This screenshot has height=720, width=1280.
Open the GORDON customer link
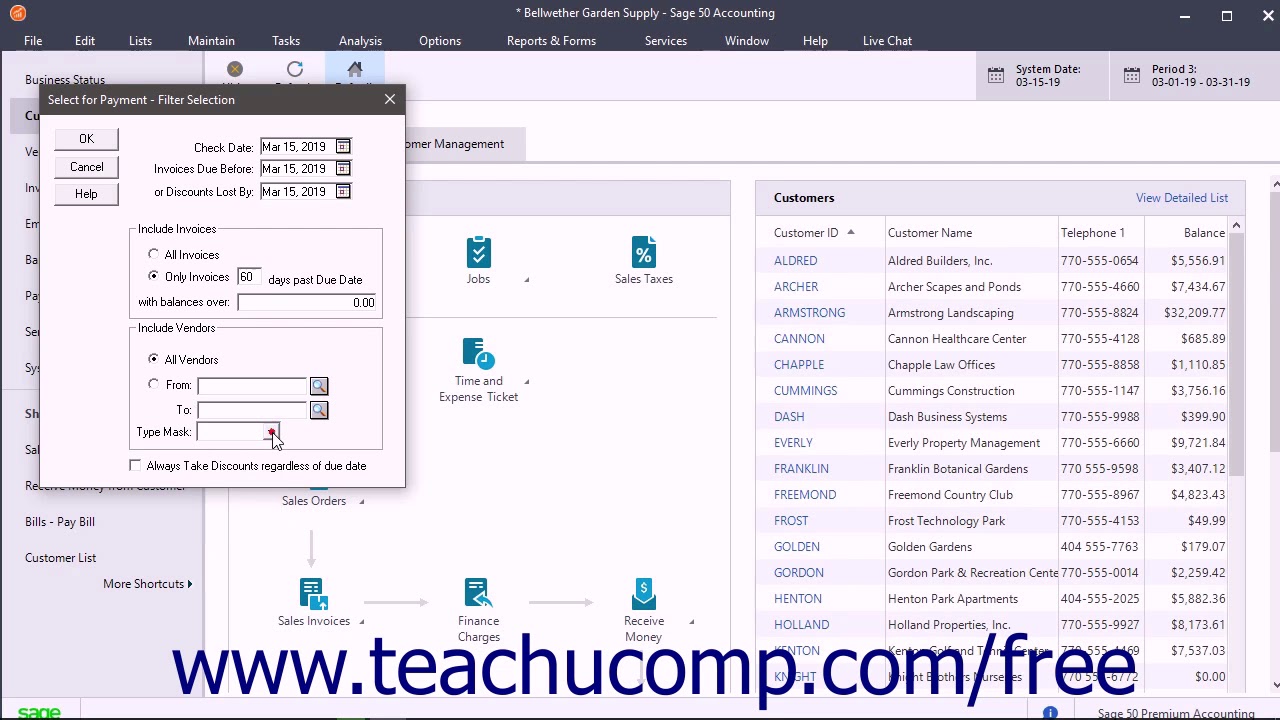[798, 573]
